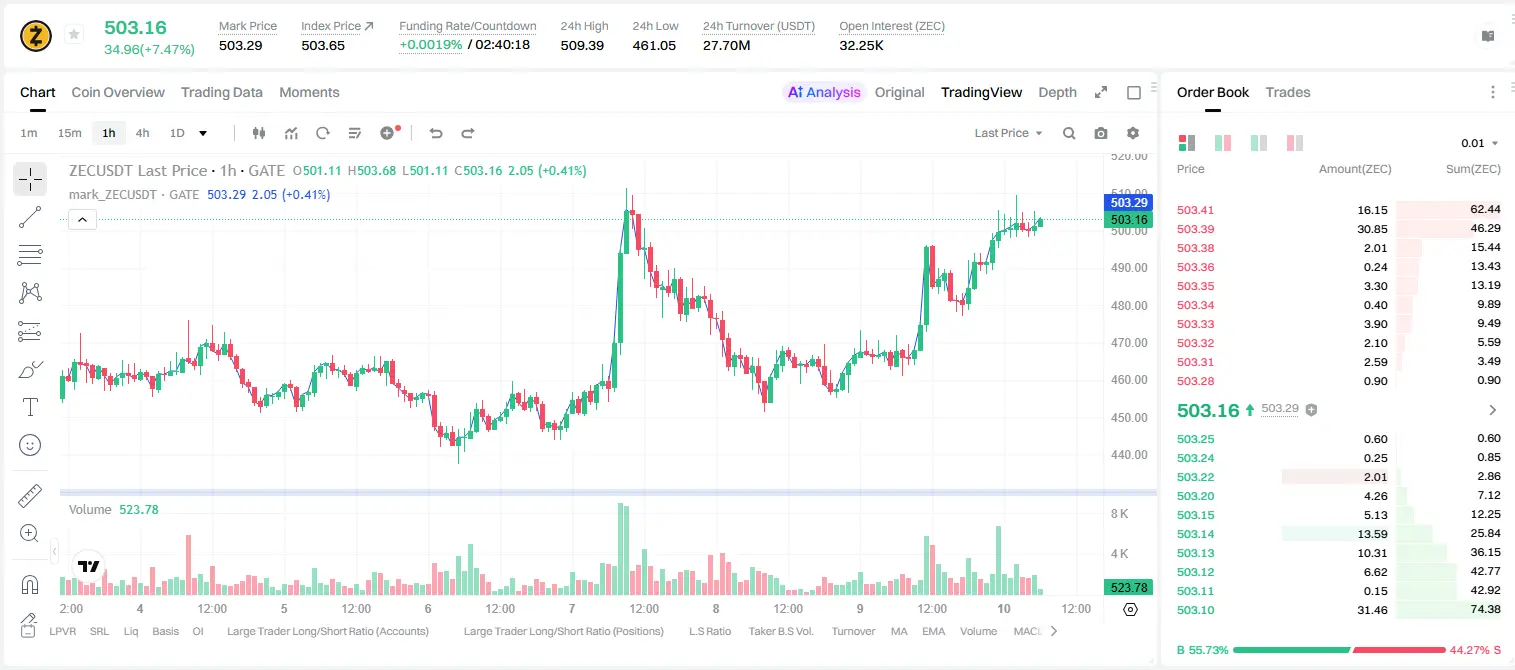Image resolution: width=1515 pixels, height=670 pixels.
Task: Expand the order book 0.01 precision dropdown
Action: 1480,143
